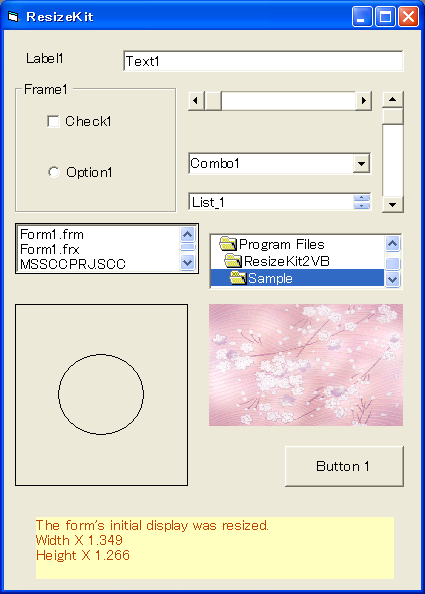Enable the Check1 checkbox
The width and height of the screenshot is (425, 594).
point(53,122)
